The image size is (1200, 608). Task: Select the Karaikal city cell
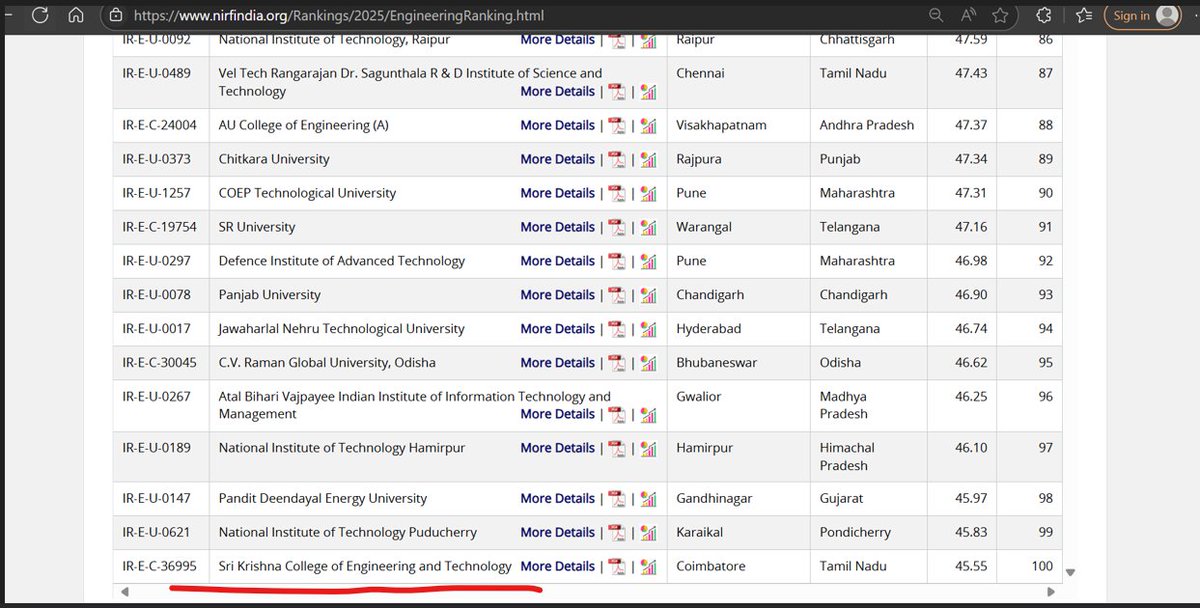[700, 532]
